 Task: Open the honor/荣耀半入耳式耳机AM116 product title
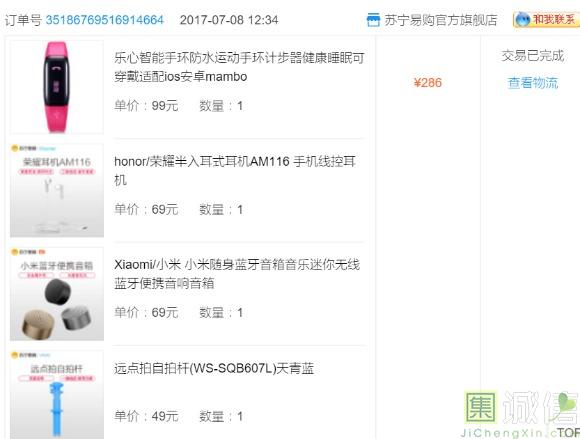click(x=235, y=170)
